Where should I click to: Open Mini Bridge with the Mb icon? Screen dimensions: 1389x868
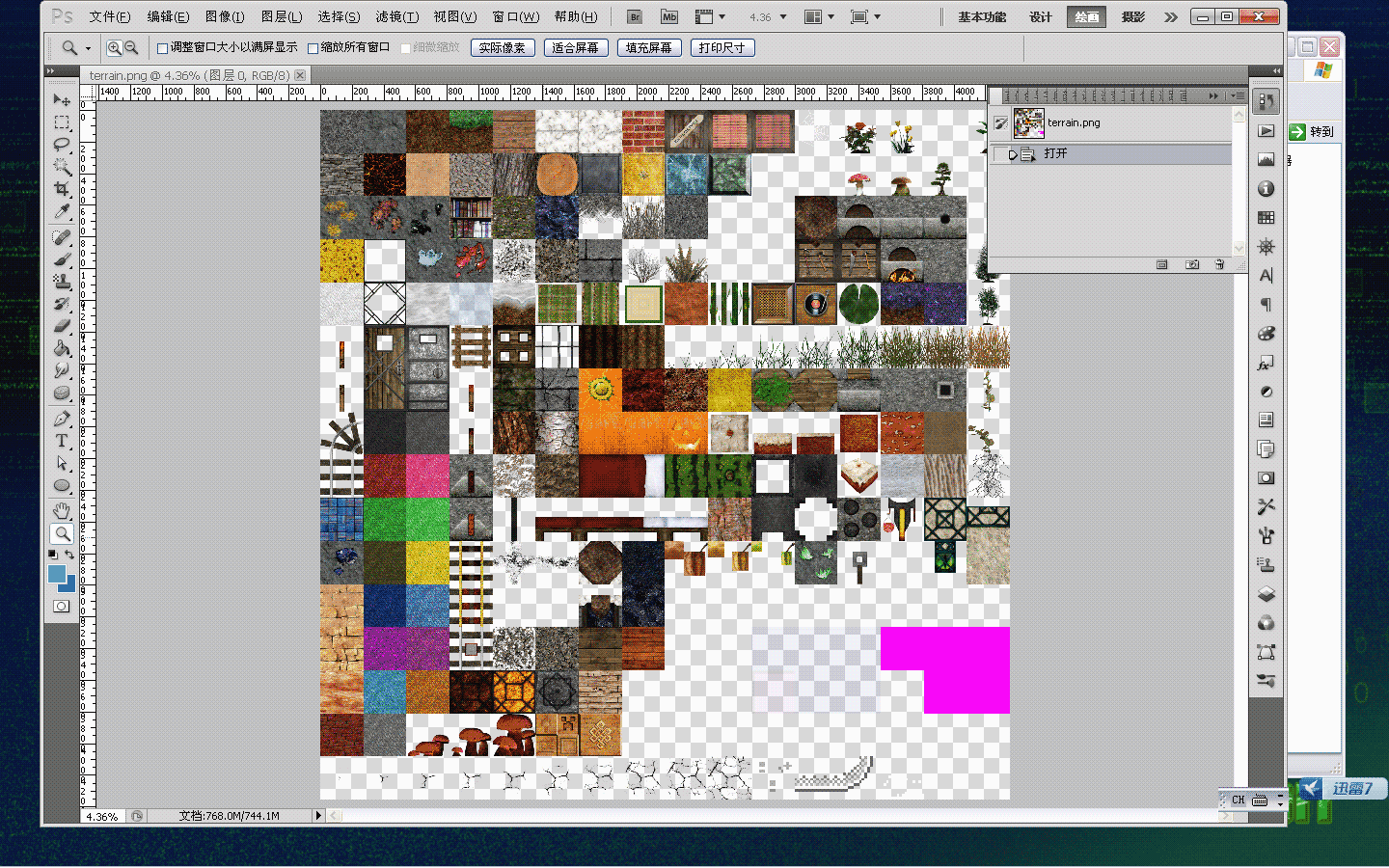coord(668,16)
